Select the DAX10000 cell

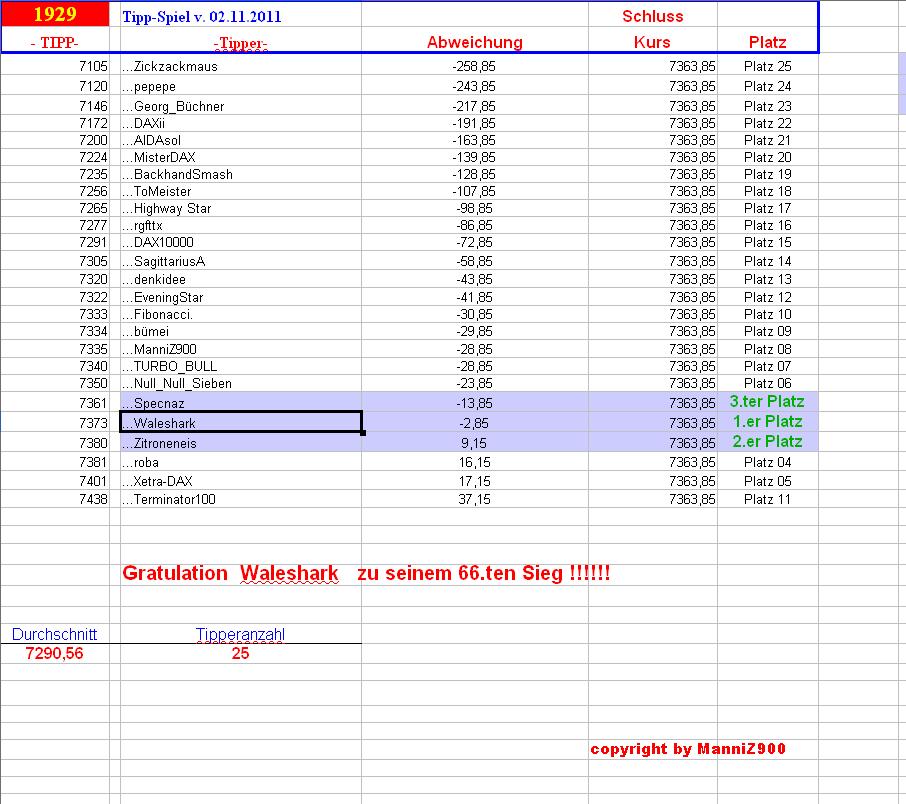click(x=240, y=242)
